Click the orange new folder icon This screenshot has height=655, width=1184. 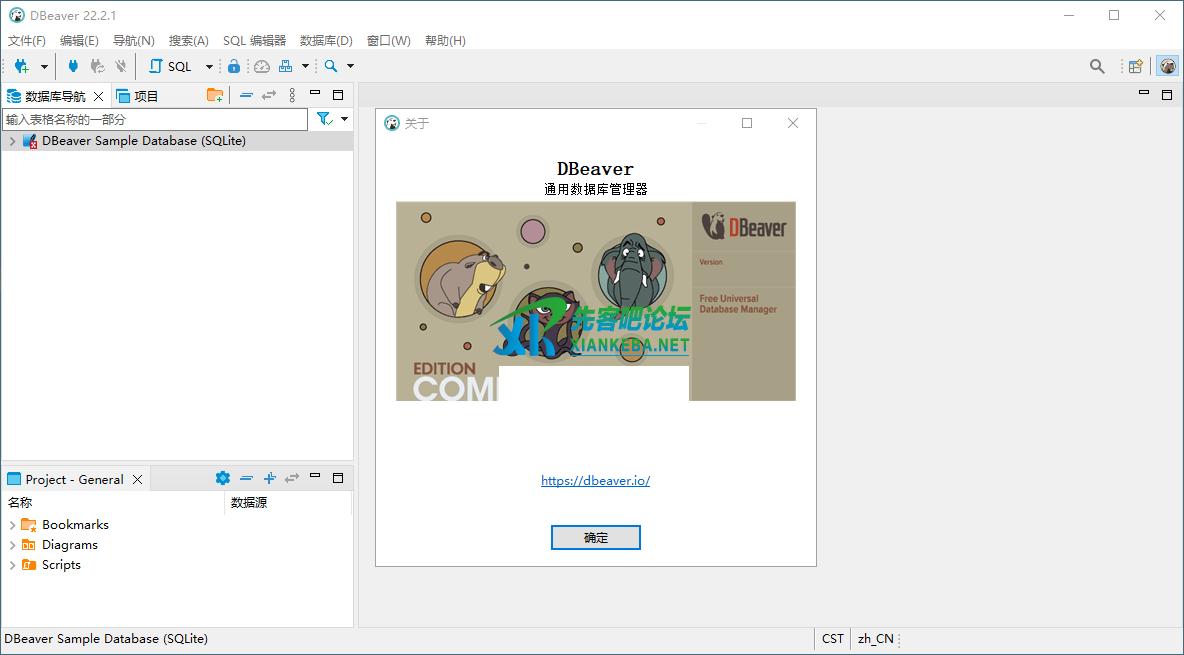pos(215,95)
